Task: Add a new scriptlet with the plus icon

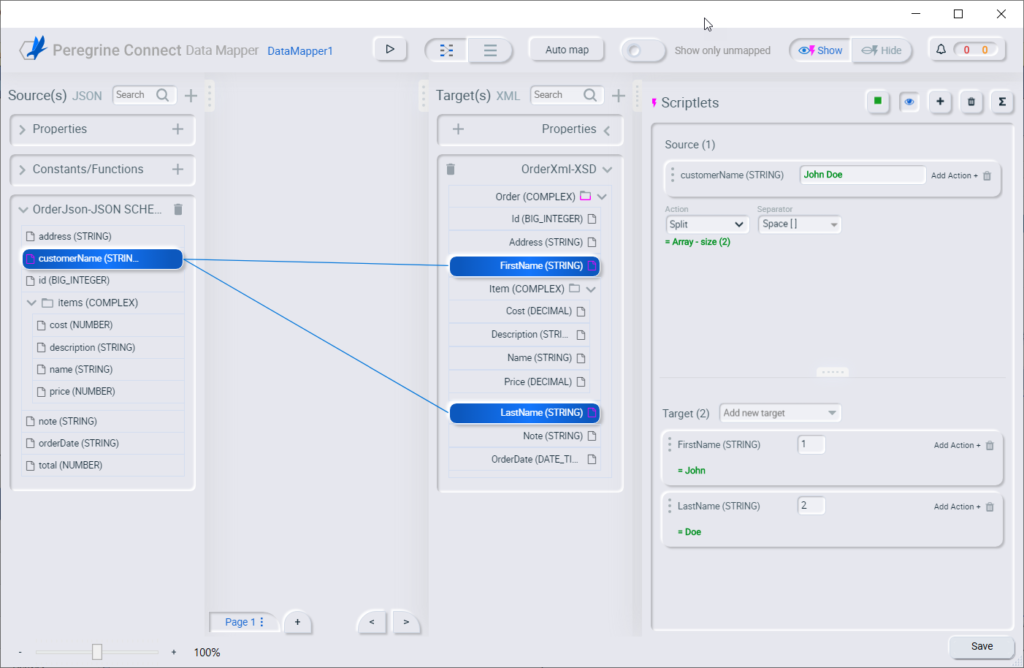Action: coord(940,101)
